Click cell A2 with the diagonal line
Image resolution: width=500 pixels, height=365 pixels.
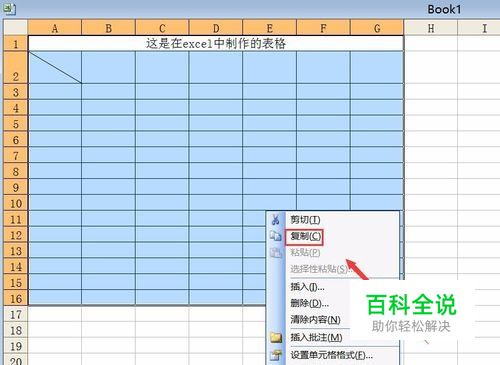pyautogui.click(x=55, y=67)
